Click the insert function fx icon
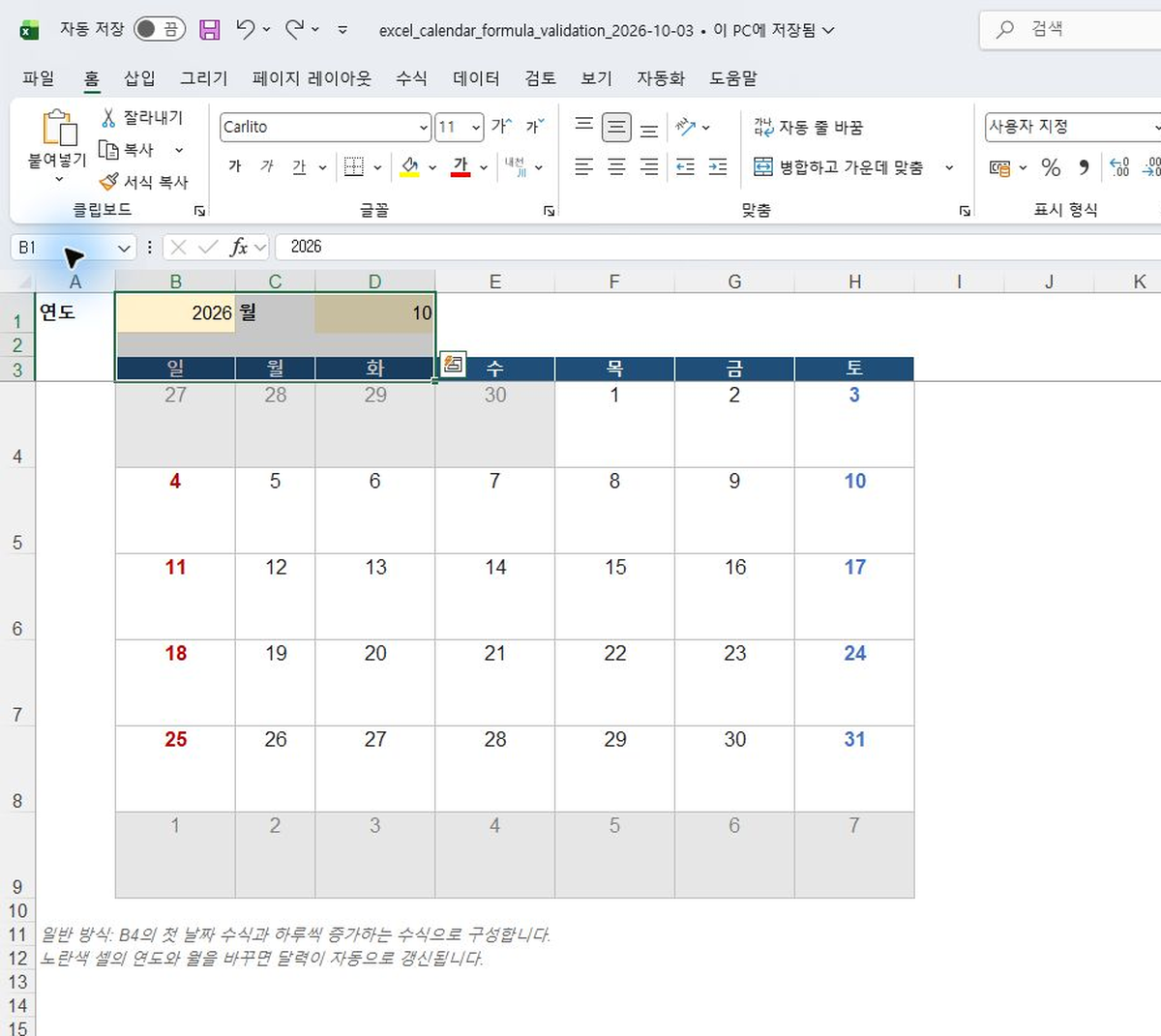This screenshot has width=1161, height=1036. 239,248
